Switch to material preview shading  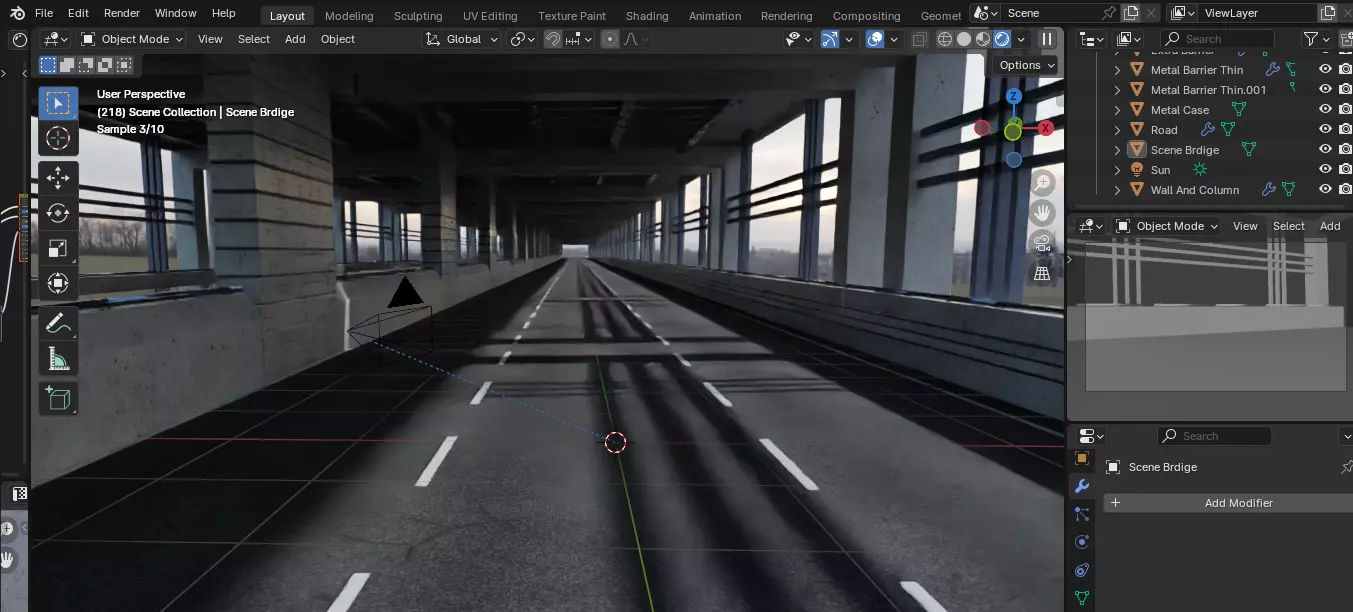click(x=983, y=39)
